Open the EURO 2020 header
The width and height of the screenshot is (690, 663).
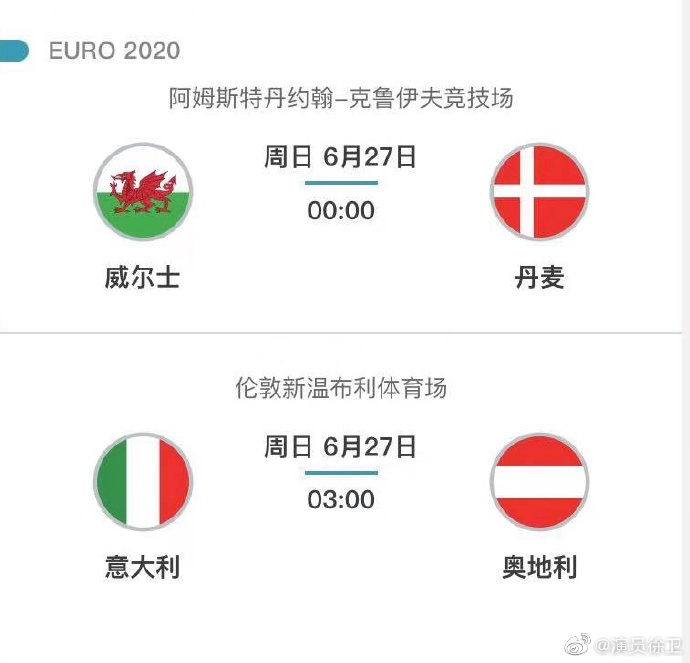114,51
